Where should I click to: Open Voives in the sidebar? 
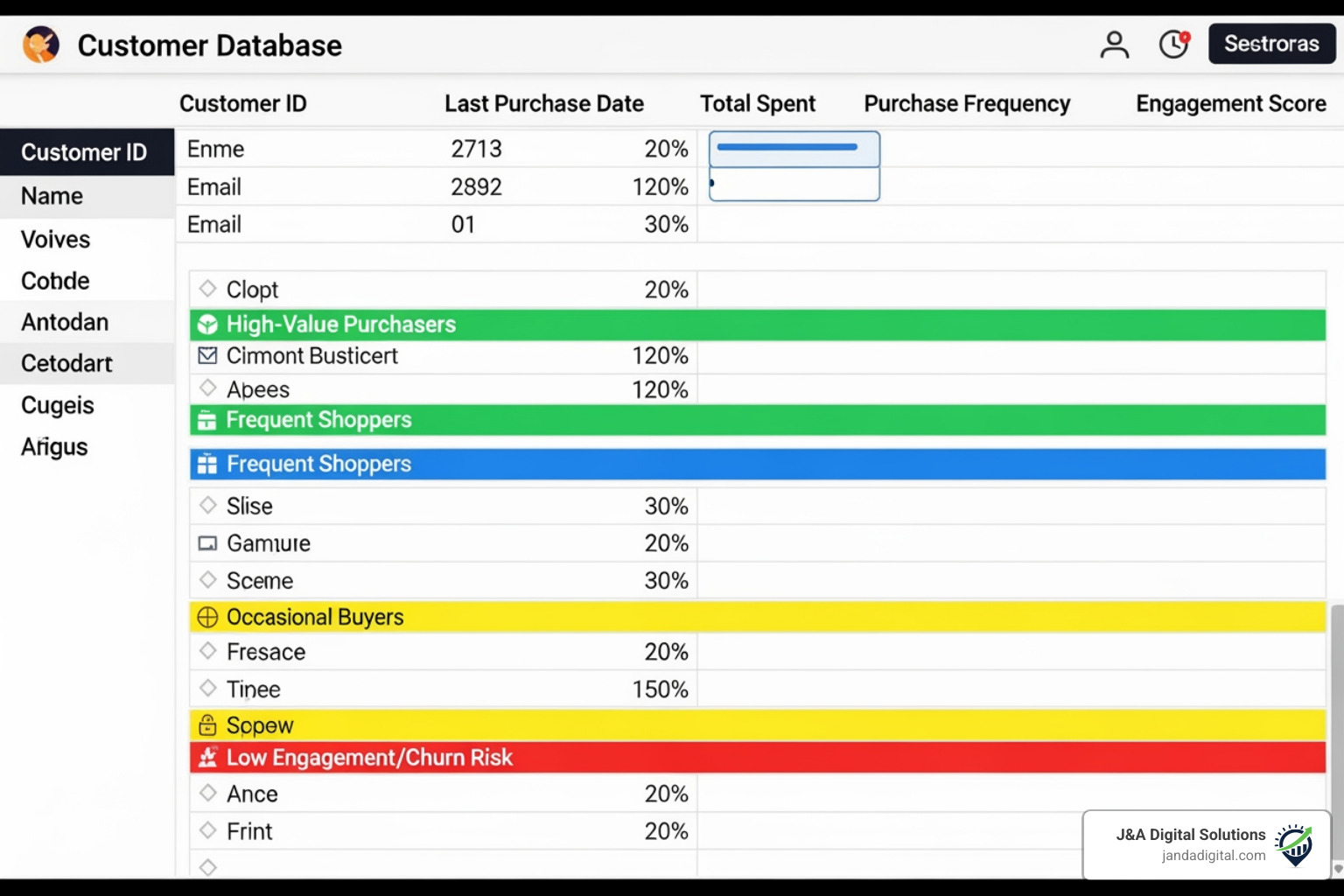(87, 239)
